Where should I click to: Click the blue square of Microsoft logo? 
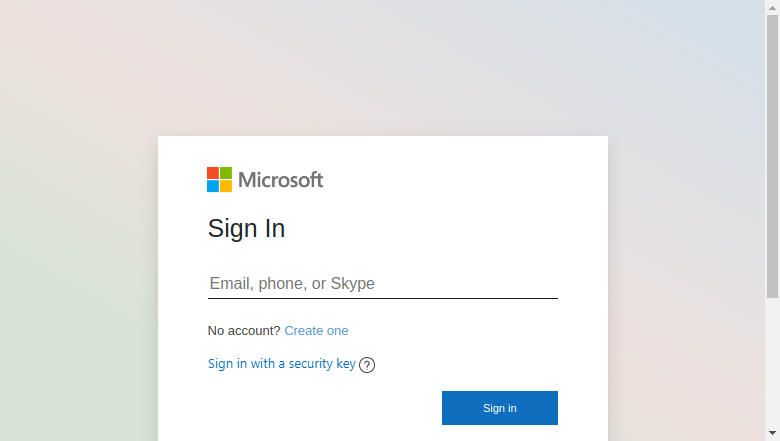pos(213,186)
